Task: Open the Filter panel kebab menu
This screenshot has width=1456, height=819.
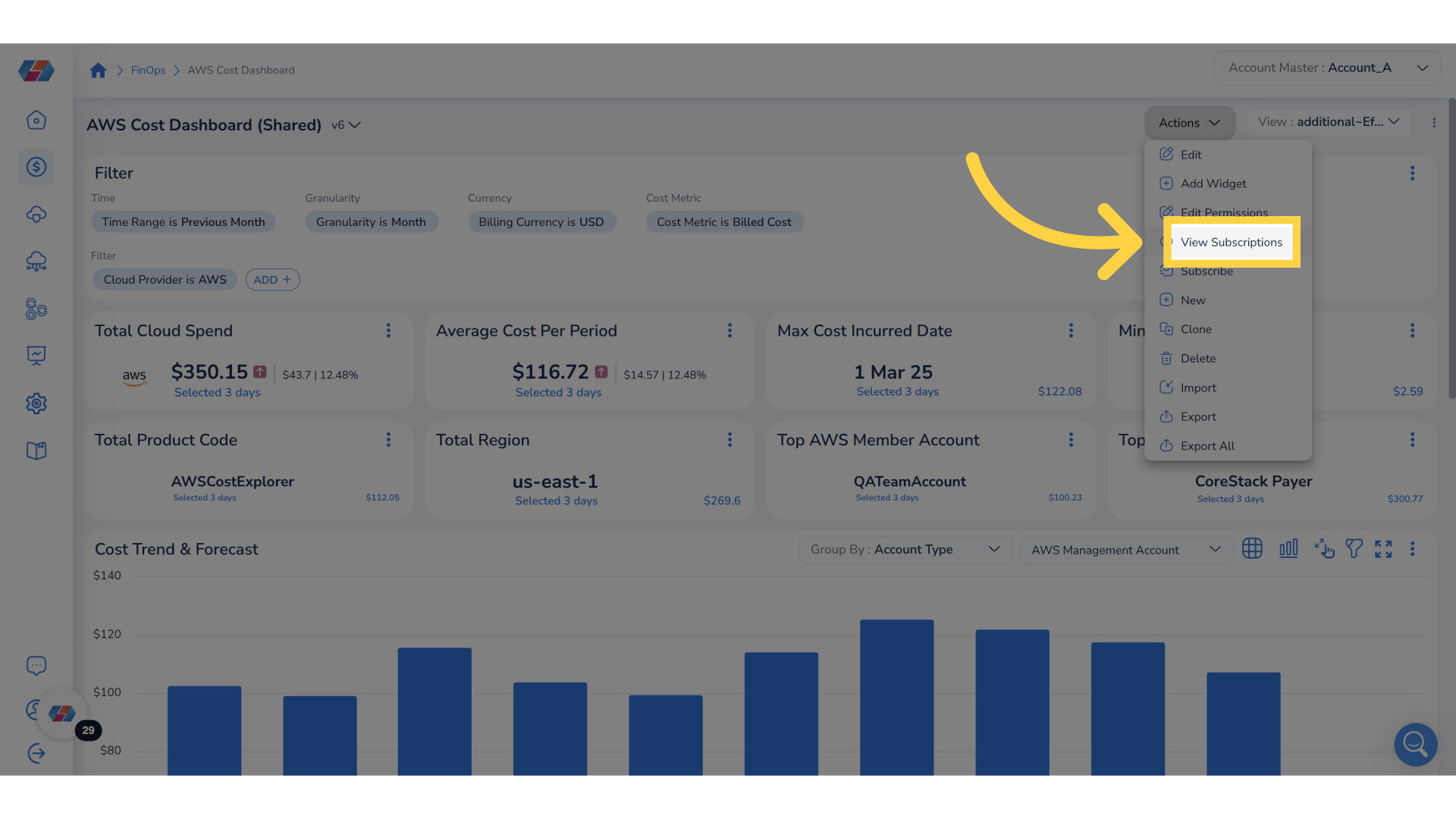Action: point(1412,174)
